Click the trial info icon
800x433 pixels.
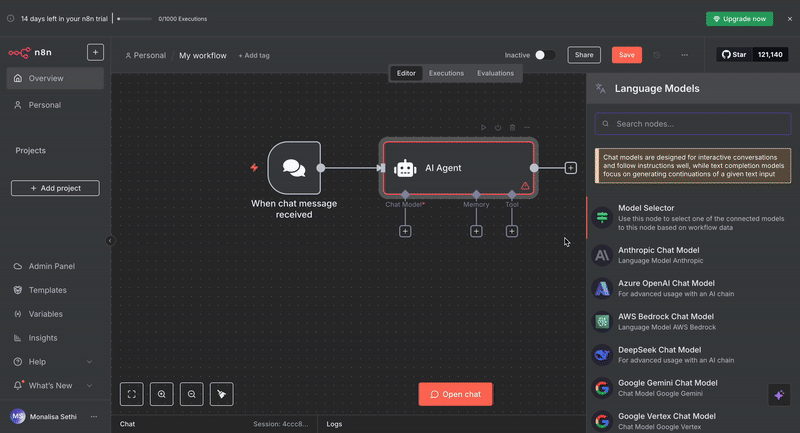pos(10,19)
